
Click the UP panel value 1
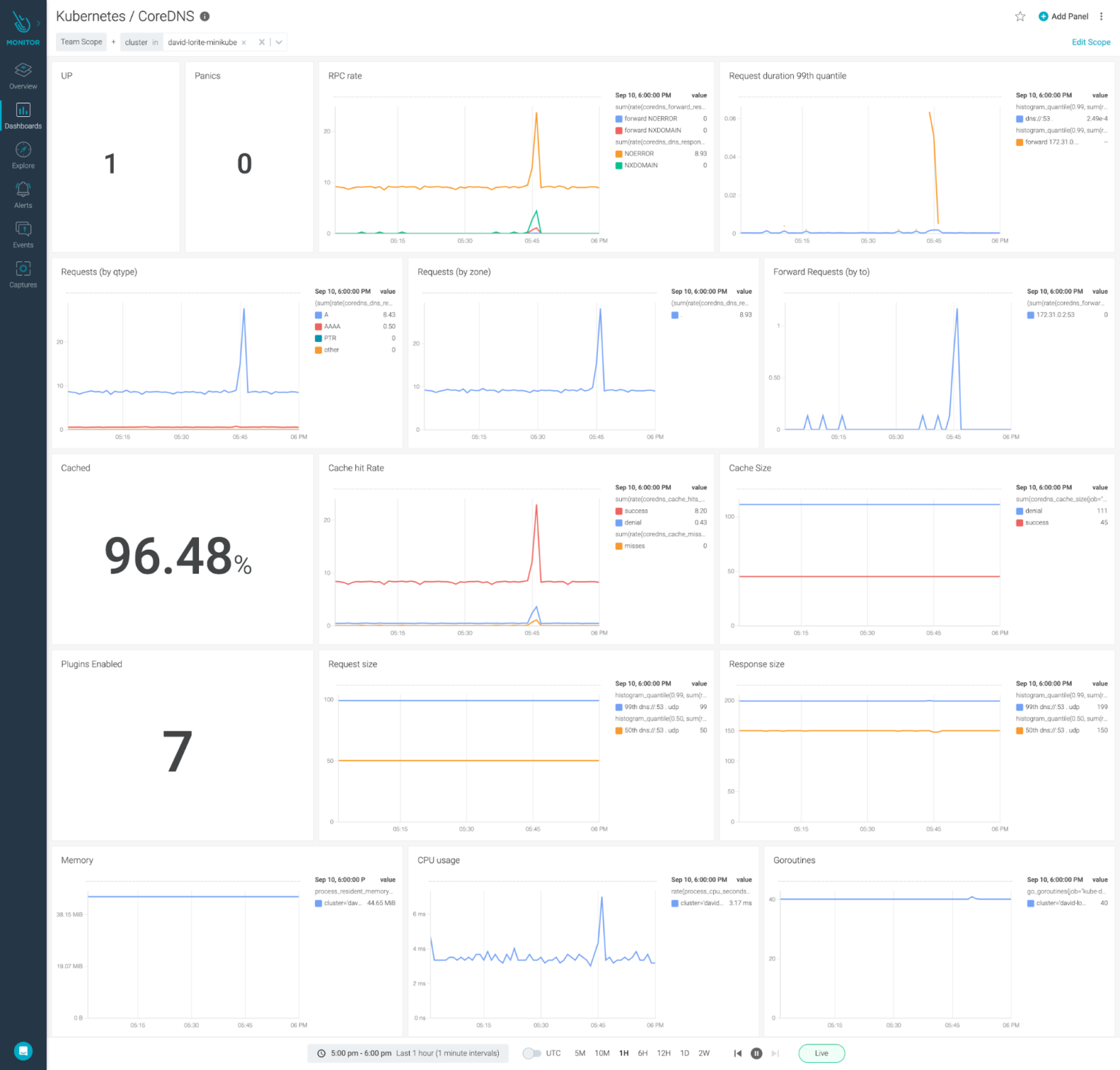pos(110,163)
